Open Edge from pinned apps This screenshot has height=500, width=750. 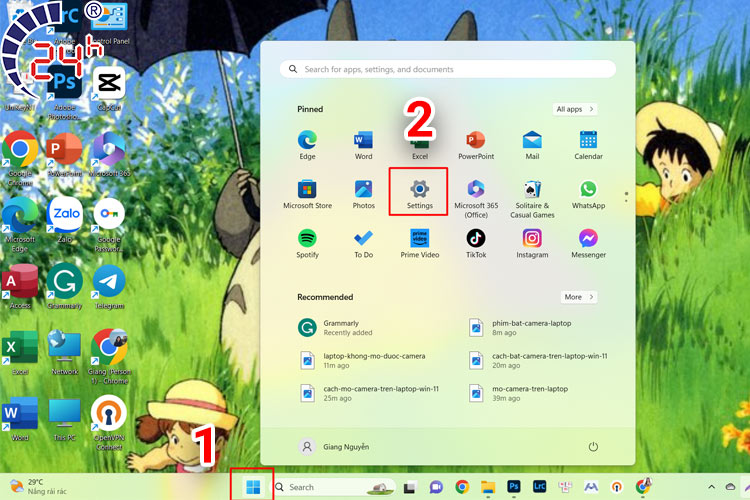click(307, 144)
